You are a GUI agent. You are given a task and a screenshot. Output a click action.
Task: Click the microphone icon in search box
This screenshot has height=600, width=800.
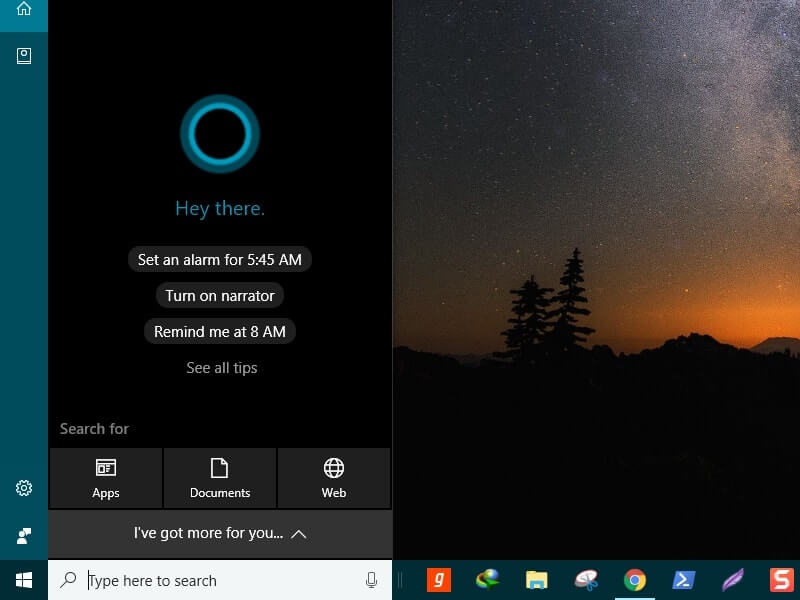pos(371,580)
